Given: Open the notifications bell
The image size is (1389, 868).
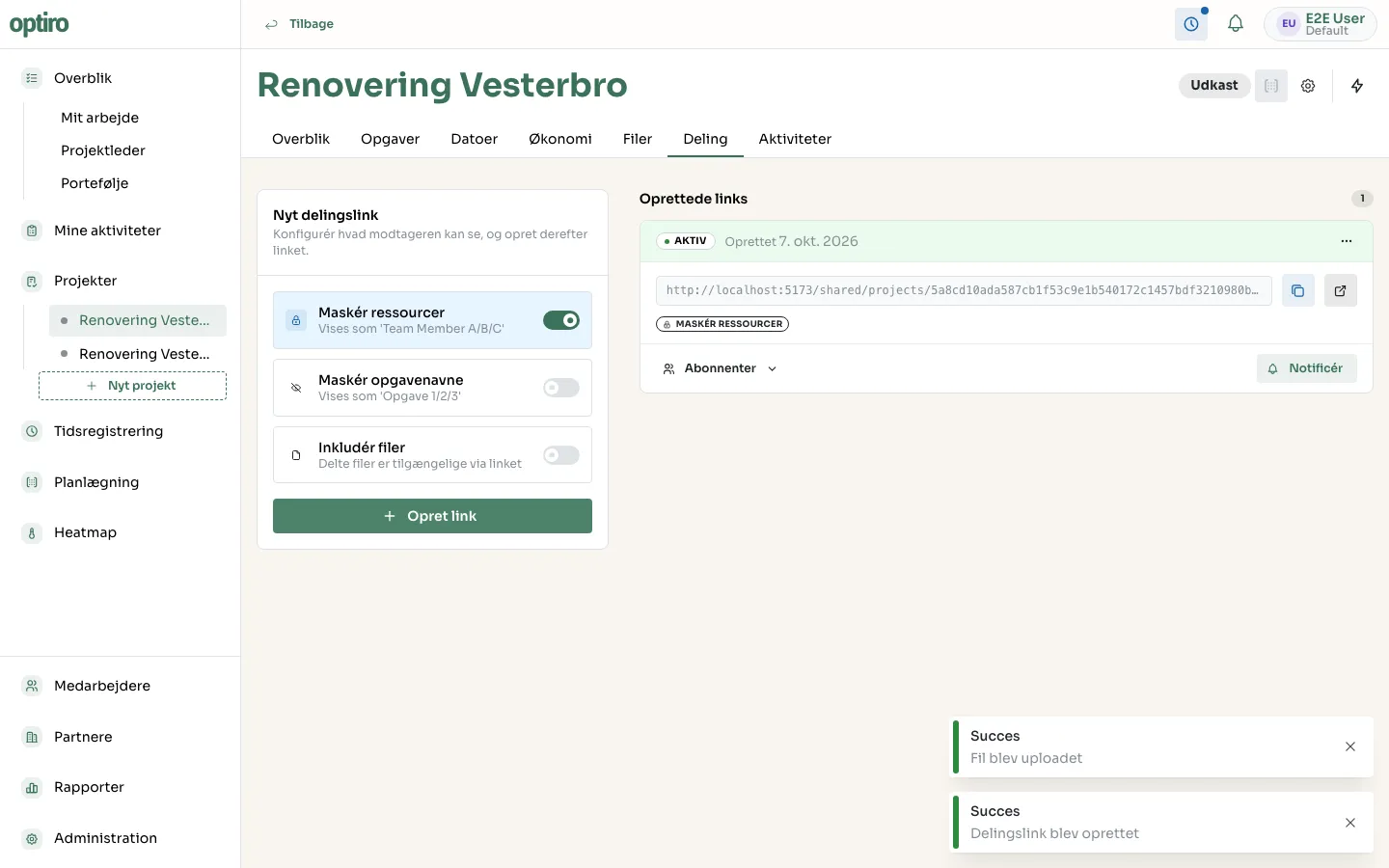Looking at the screenshot, I should click(x=1236, y=24).
